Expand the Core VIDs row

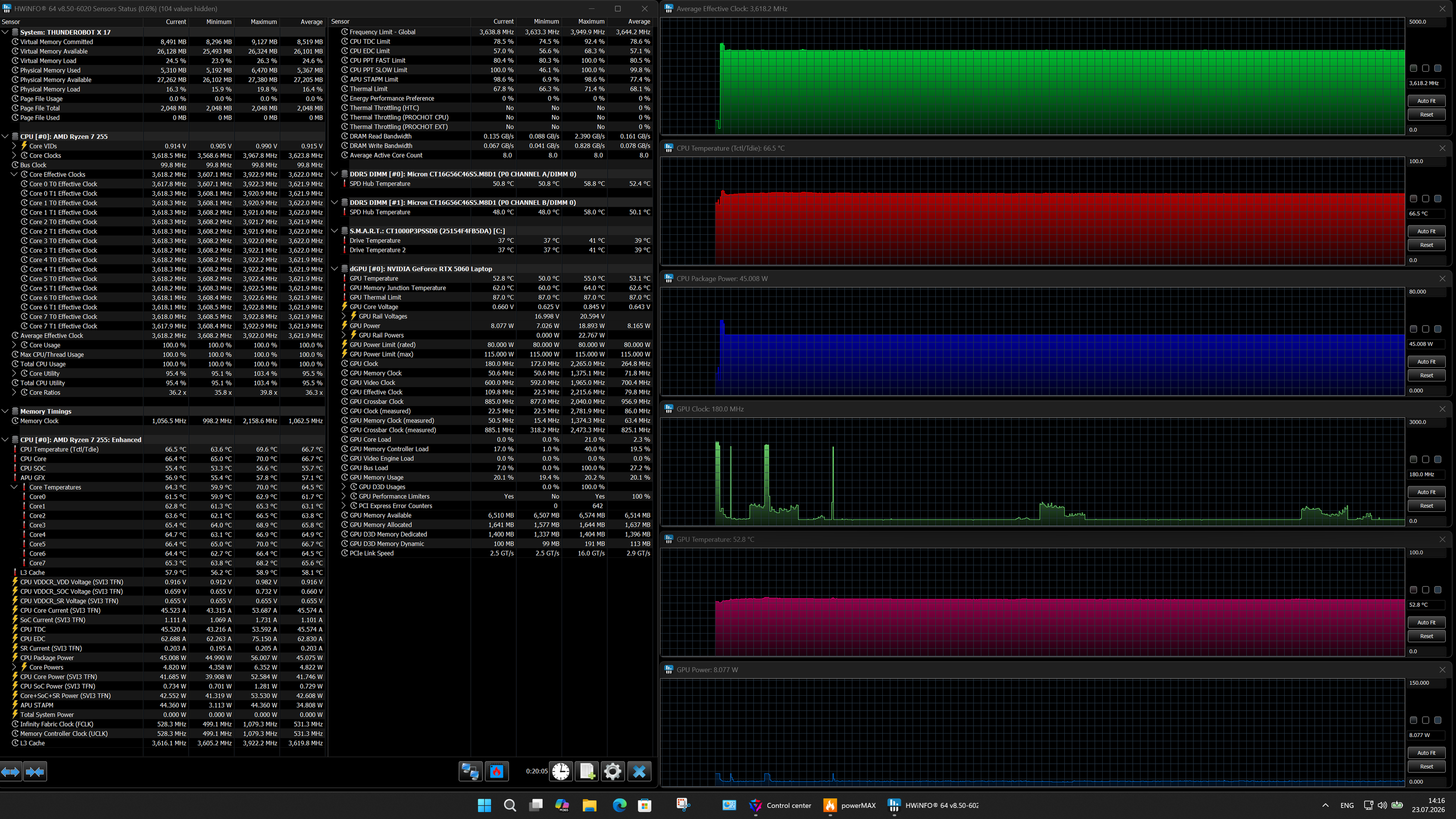14,146
